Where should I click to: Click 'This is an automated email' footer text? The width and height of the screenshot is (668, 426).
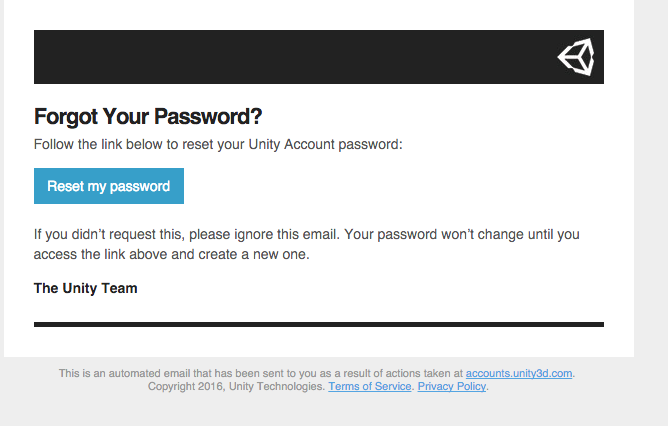[261, 373]
